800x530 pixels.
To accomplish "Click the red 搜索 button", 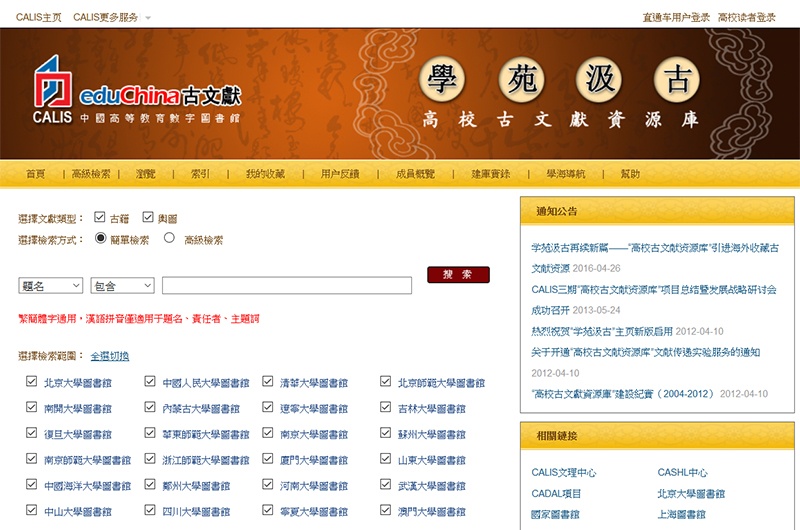I will pyautogui.click(x=458, y=274).
